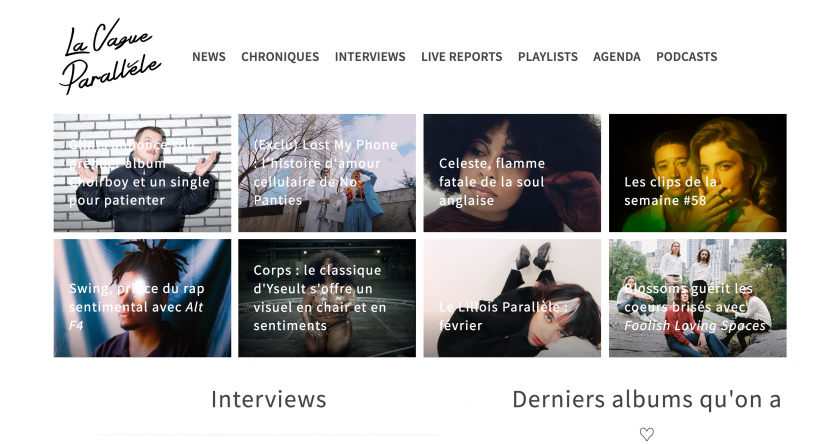Visit the AGENDA page

[x=617, y=57]
